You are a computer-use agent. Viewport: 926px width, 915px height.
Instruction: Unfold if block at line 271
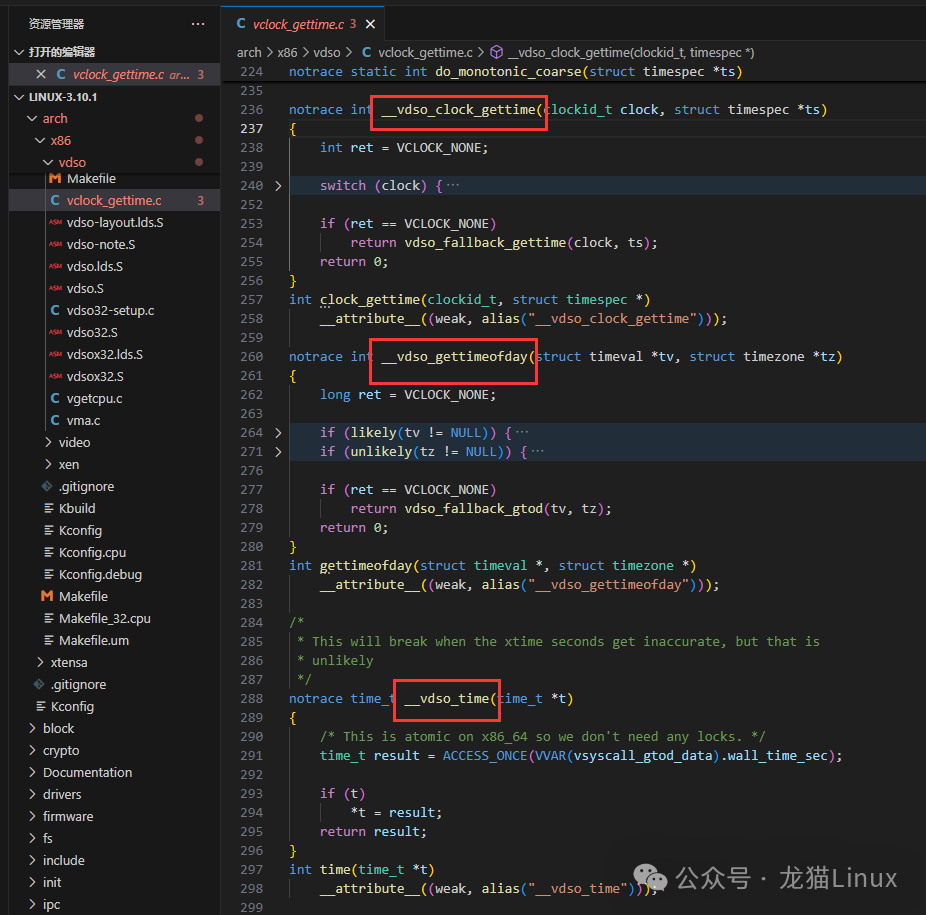(278, 451)
